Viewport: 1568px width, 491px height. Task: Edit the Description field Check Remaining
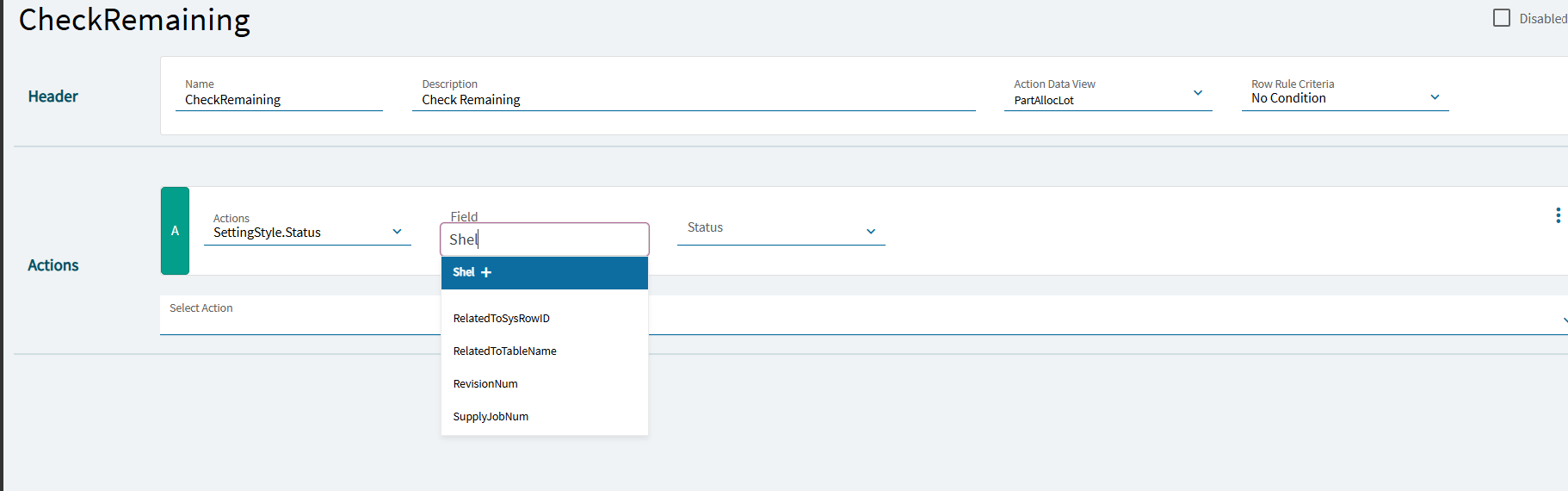click(694, 100)
